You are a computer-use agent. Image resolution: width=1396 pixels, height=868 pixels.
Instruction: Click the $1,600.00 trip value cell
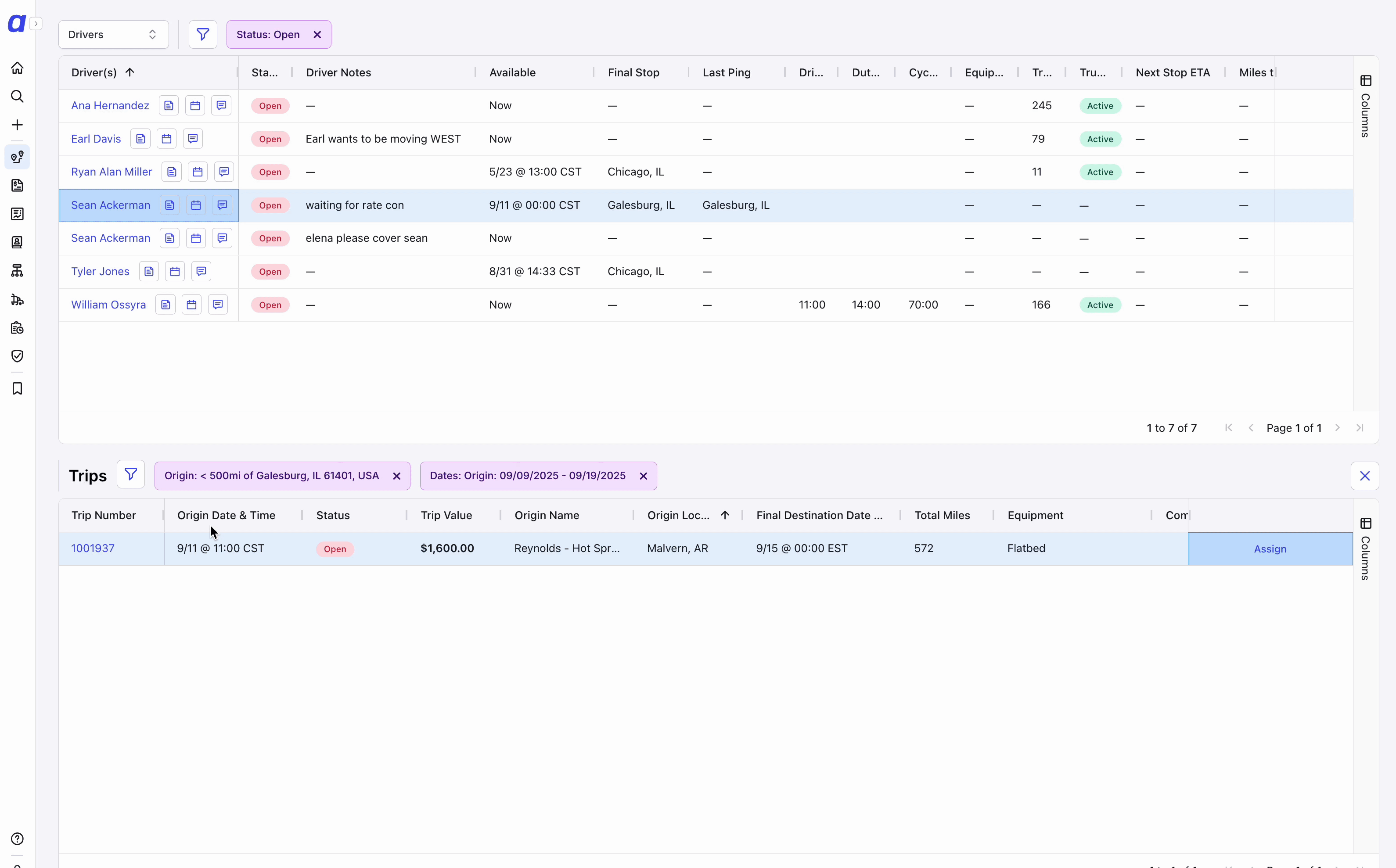pyautogui.click(x=447, y=548)
